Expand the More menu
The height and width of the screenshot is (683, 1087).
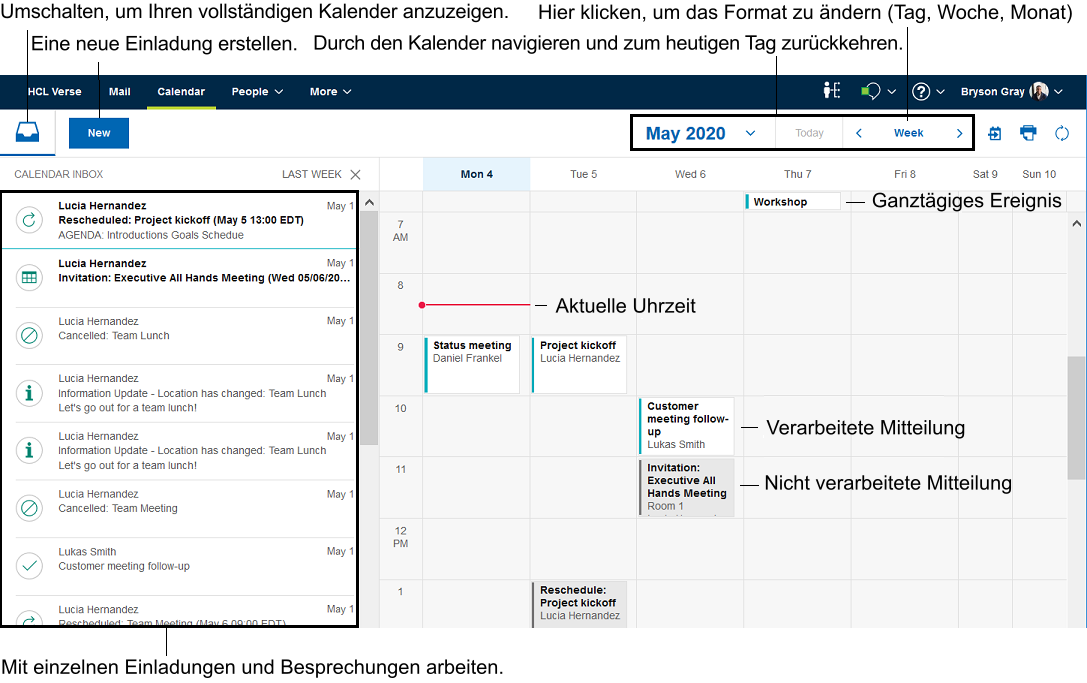pyautogui.click(x=331, y=92)
